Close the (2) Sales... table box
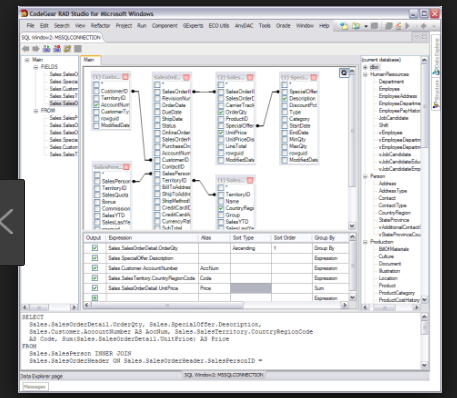 point(250,77)
